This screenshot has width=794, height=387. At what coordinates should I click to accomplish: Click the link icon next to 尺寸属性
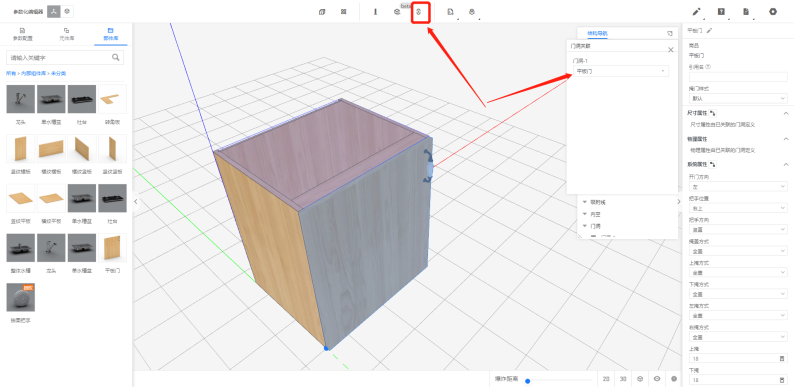[x=713, y=112]
